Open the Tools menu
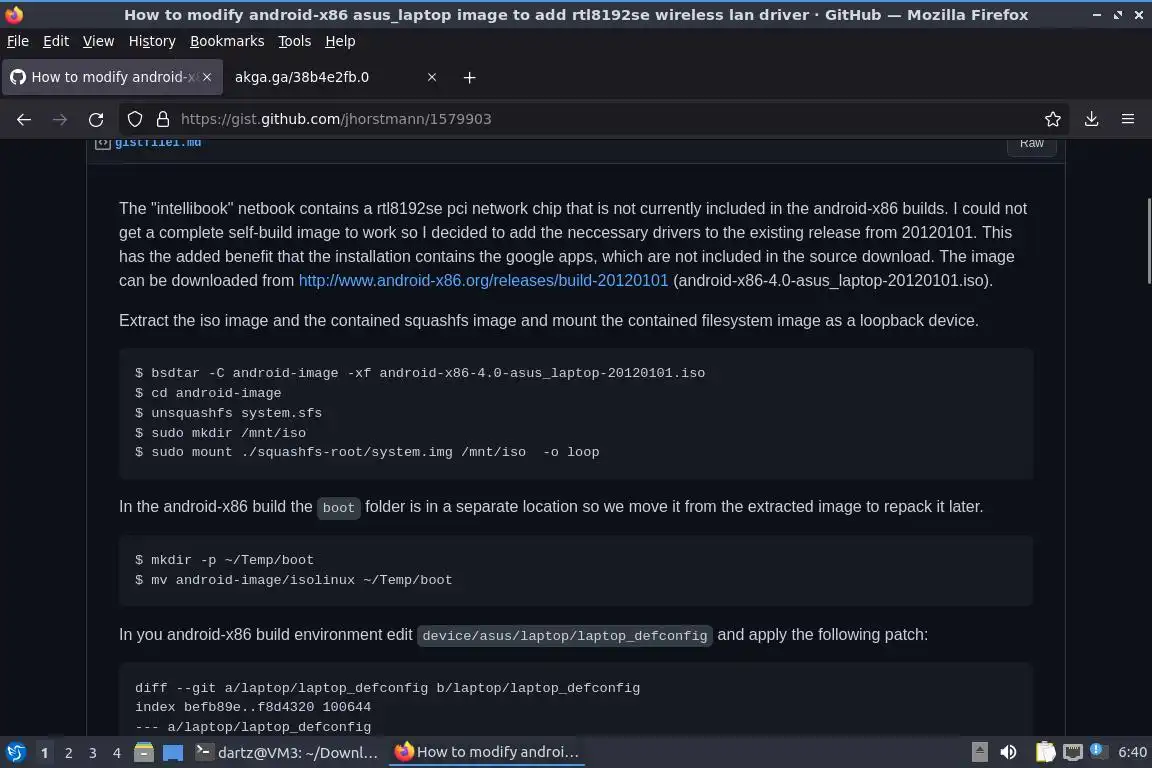Screen dimensions: 1152x768 click(295, 41)
